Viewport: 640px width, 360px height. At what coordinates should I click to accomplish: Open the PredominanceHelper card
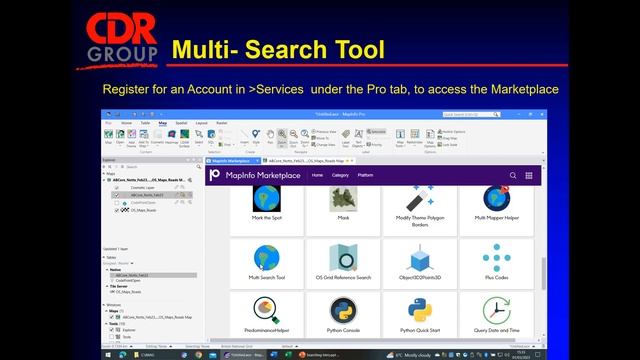coord(267,315)
